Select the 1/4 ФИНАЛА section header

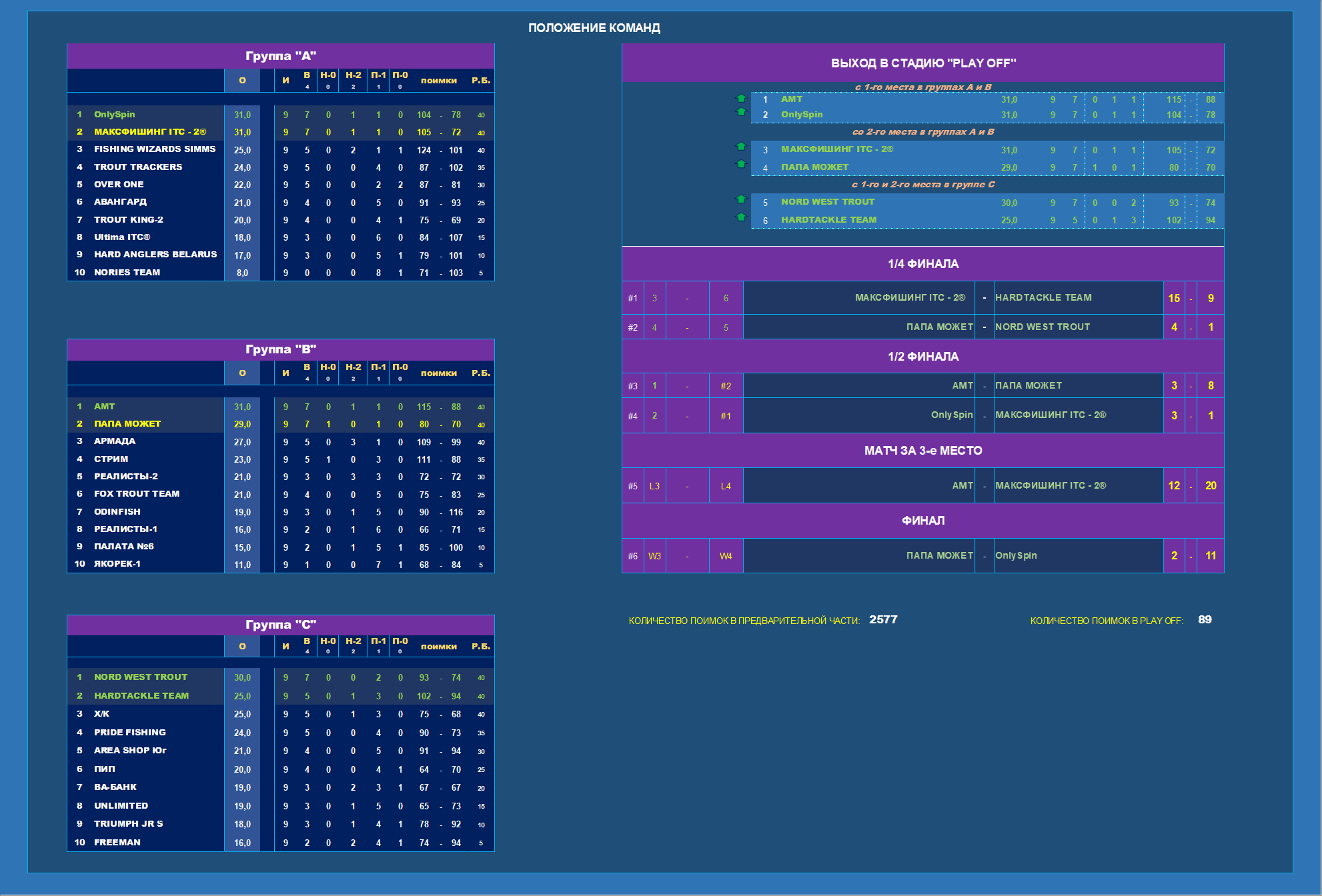(923, 264)
